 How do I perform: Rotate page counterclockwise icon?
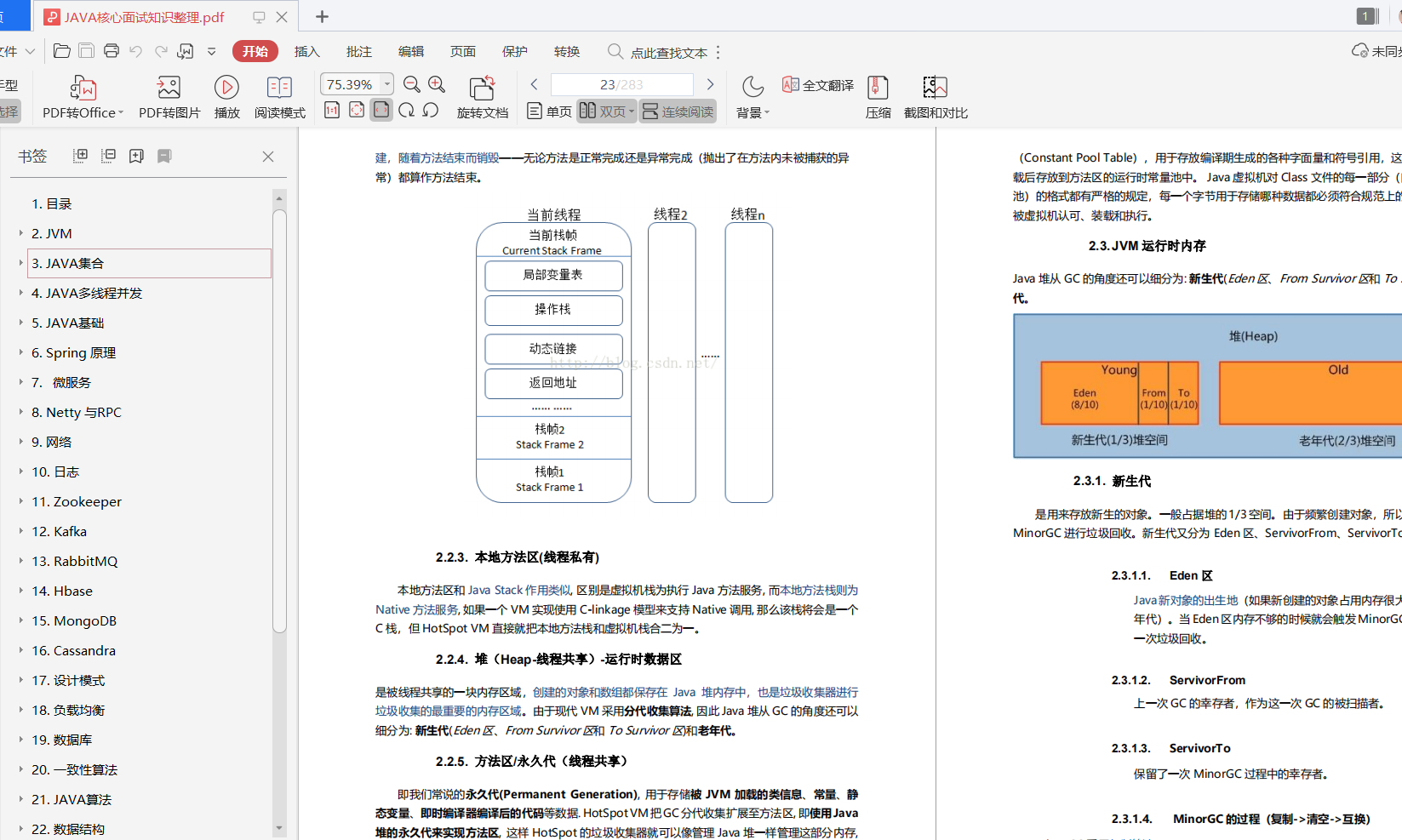point(431,110)
